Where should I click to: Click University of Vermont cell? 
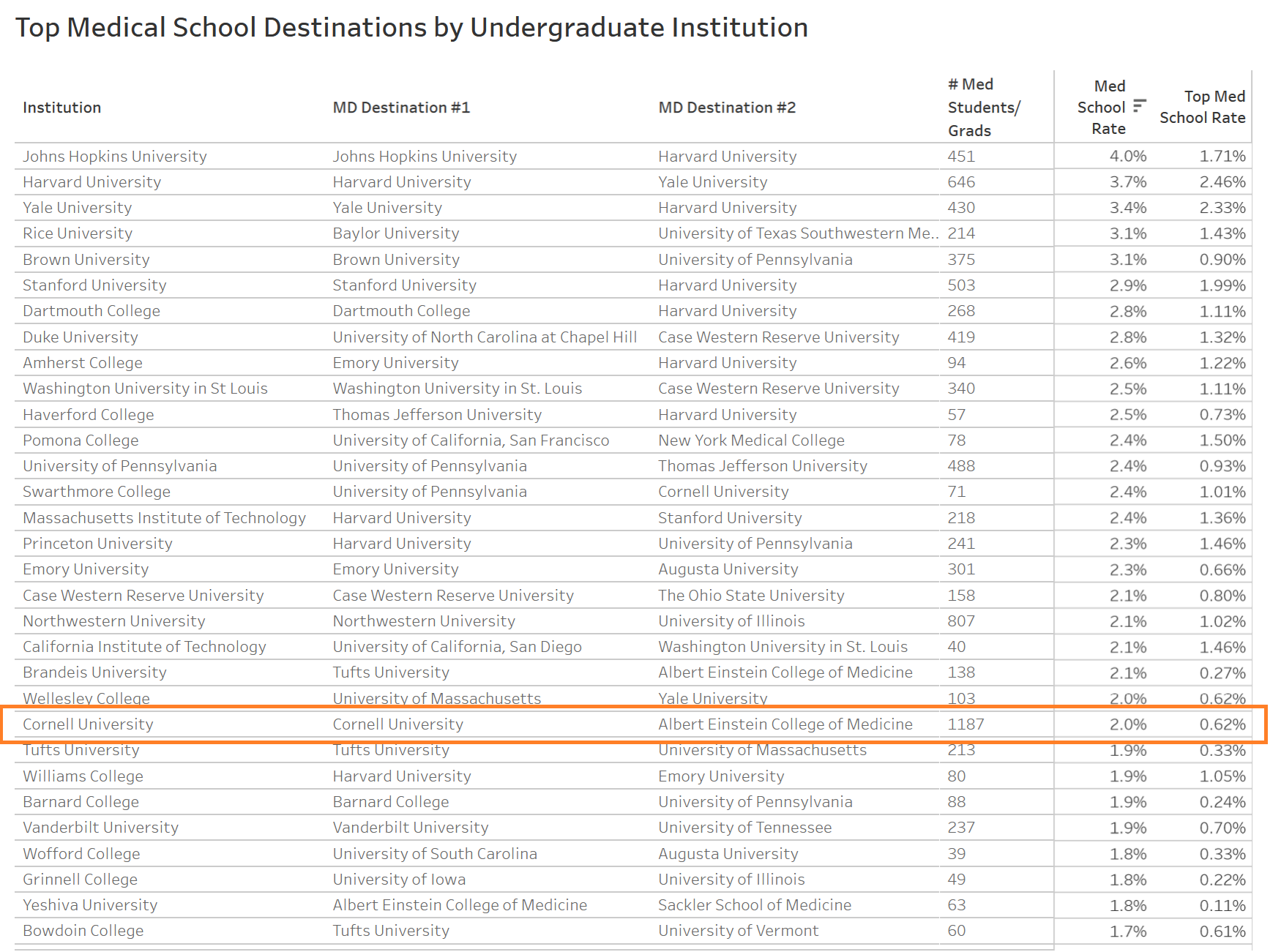[738, 931]
